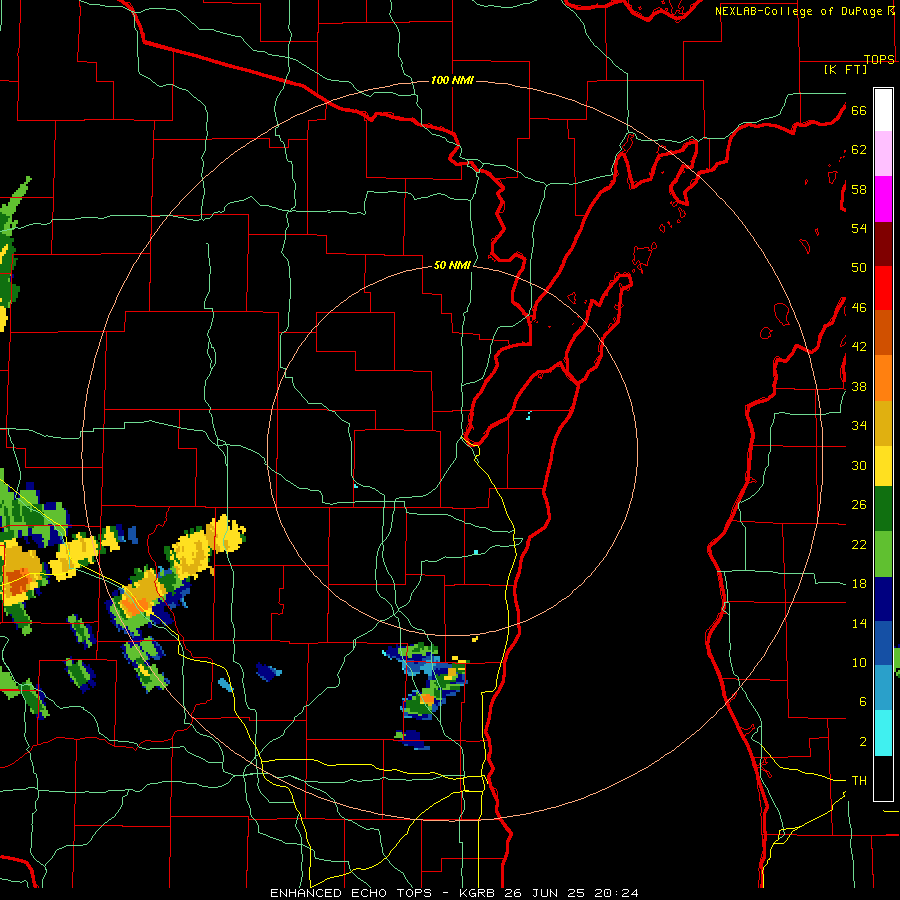Click the 100 NMI range ring label
Viewport: 900px width, 900px height.
(x=452, y=80)
